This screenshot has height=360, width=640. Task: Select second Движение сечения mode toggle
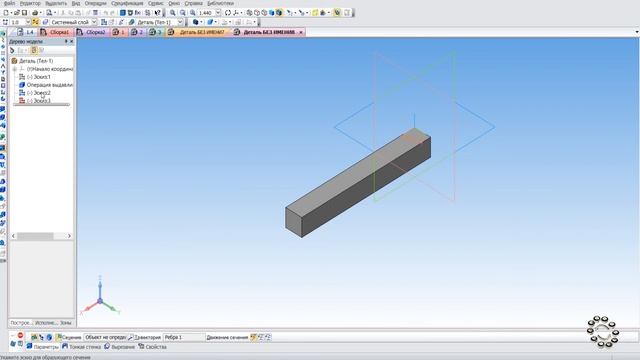pyautogui.click(x=261, y=337)
